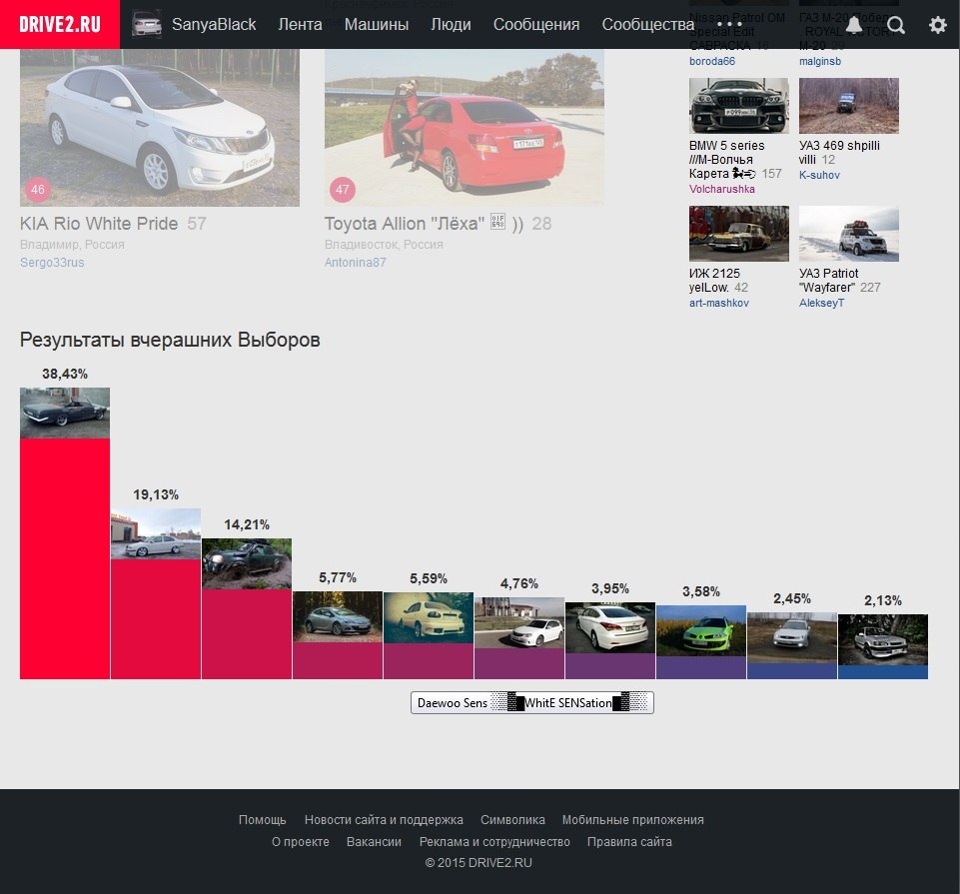Viewport: 960px width, 894px height.
Task: Open site search magnifier
Action: pyautogui.click(x=896, y=25)
